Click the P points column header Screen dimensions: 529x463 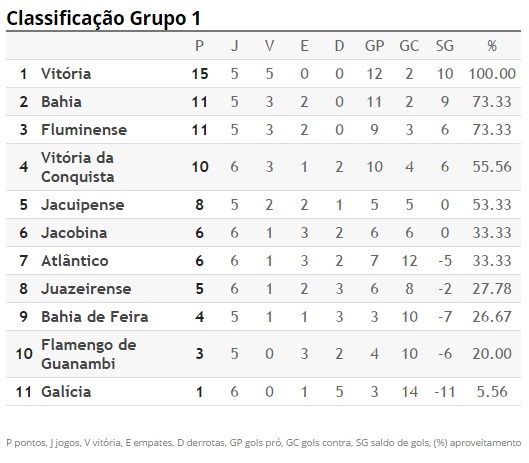199,46
